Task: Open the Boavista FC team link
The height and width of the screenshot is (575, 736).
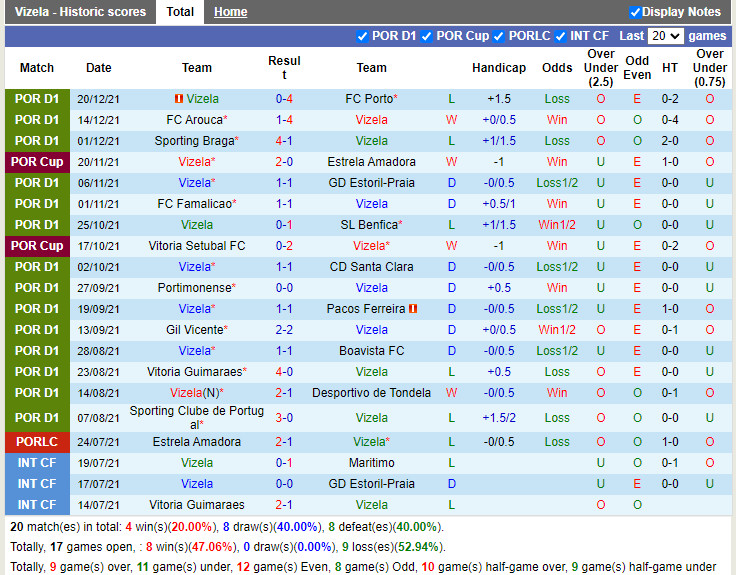Action: 371,351
